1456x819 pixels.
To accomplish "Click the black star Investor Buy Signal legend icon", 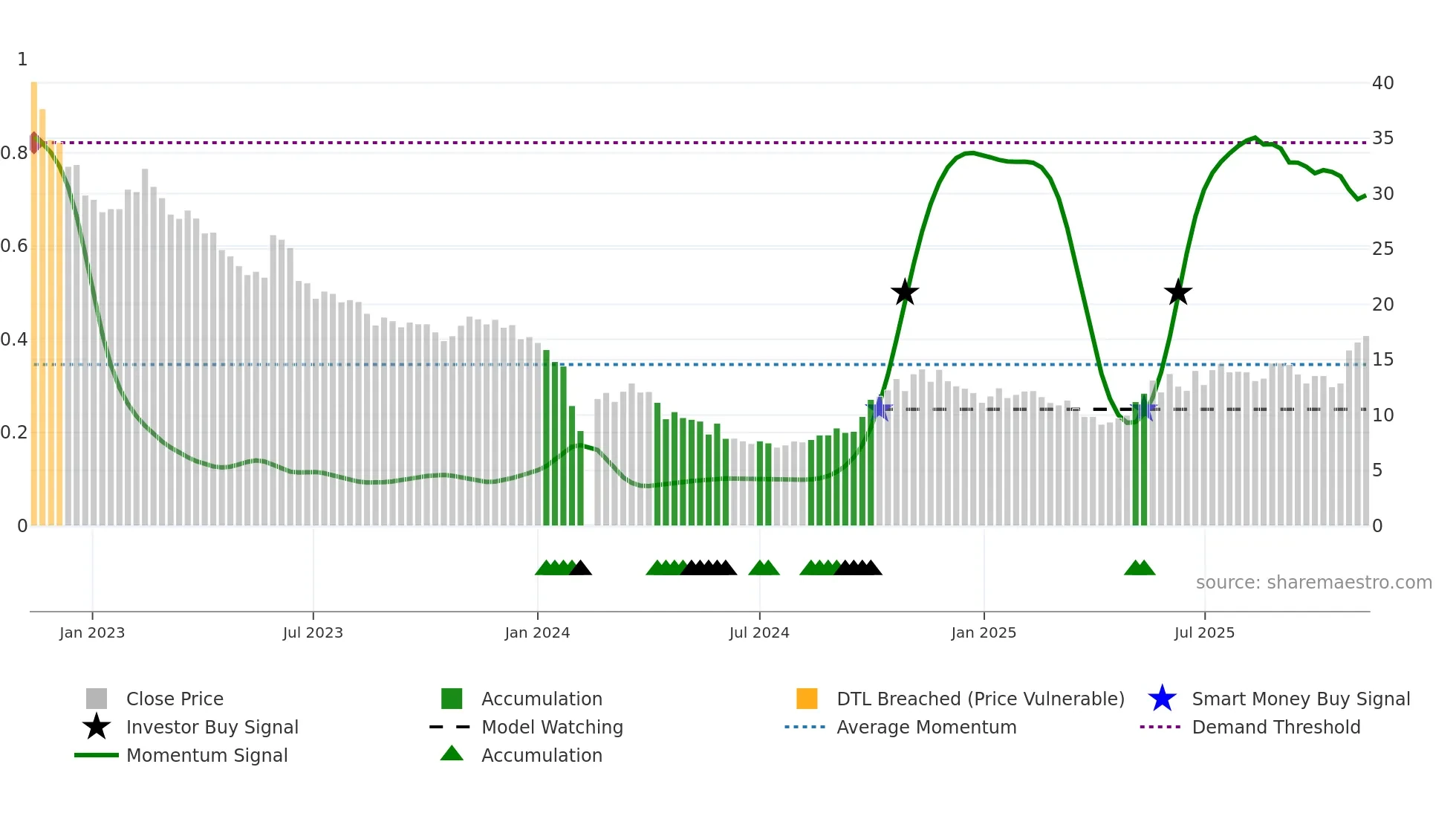I will click(97, 727).
